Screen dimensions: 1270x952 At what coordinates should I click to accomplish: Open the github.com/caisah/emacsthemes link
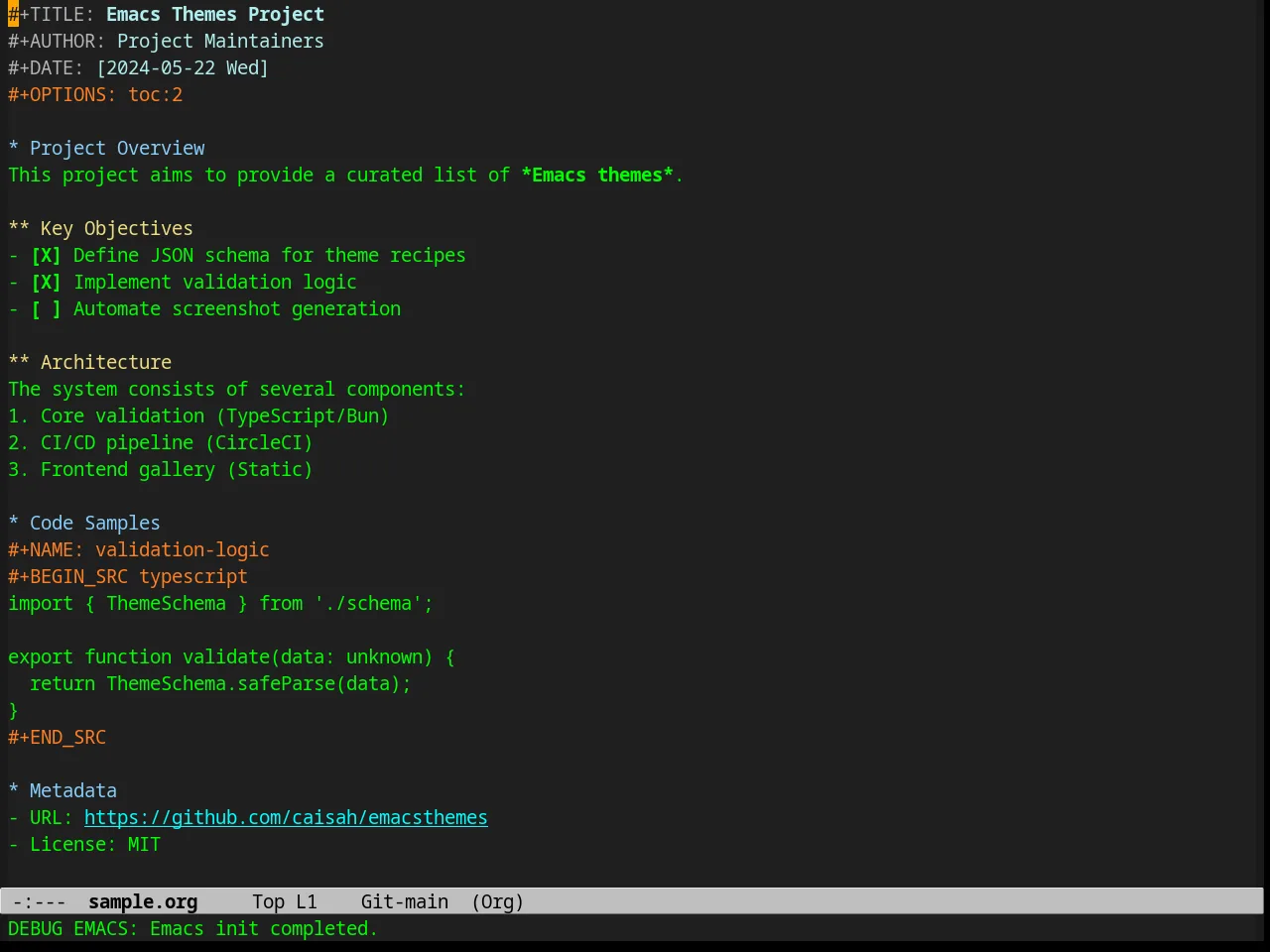tap(286, 817)
